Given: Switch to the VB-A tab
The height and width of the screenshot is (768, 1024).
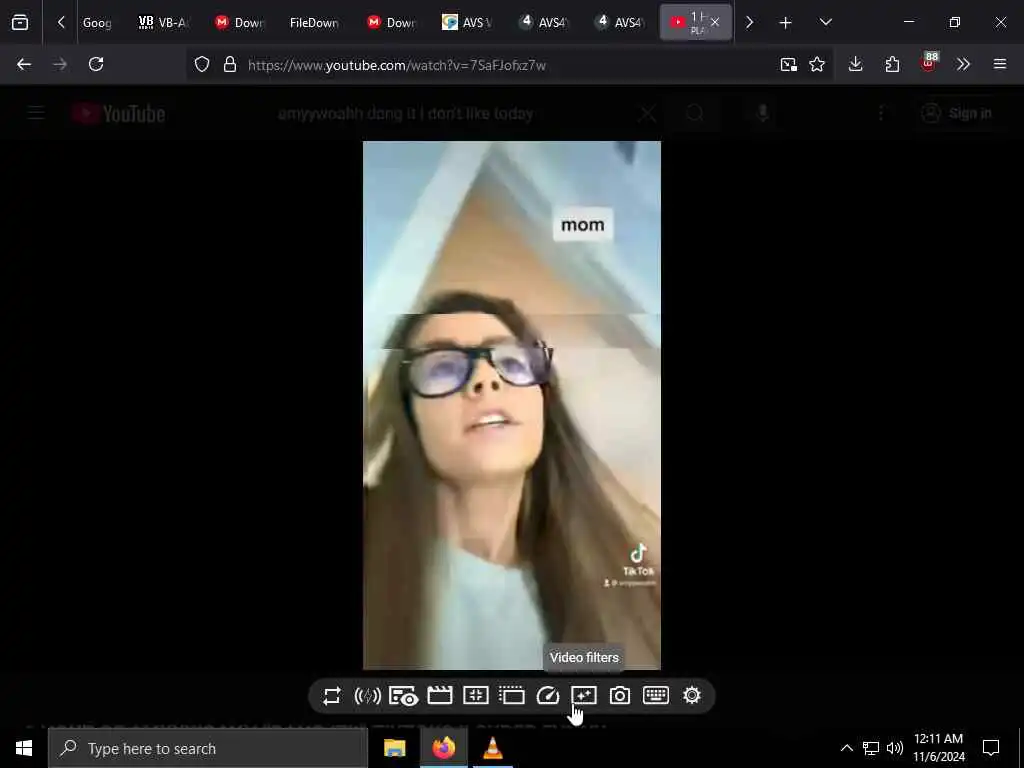Looking at the screenshot, I should [163, 23].
